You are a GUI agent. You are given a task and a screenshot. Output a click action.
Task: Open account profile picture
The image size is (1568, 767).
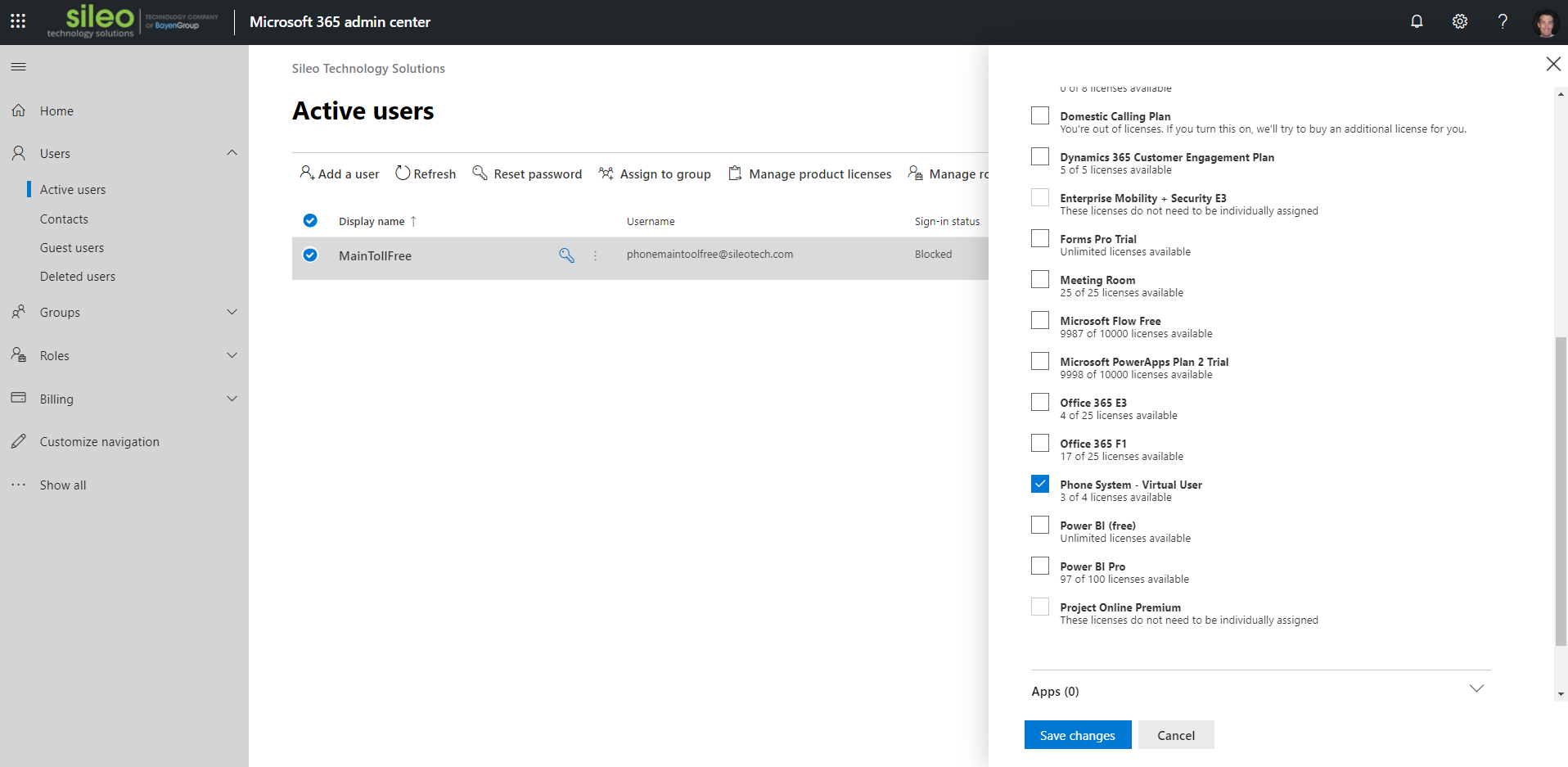[x=1546, y=23]
